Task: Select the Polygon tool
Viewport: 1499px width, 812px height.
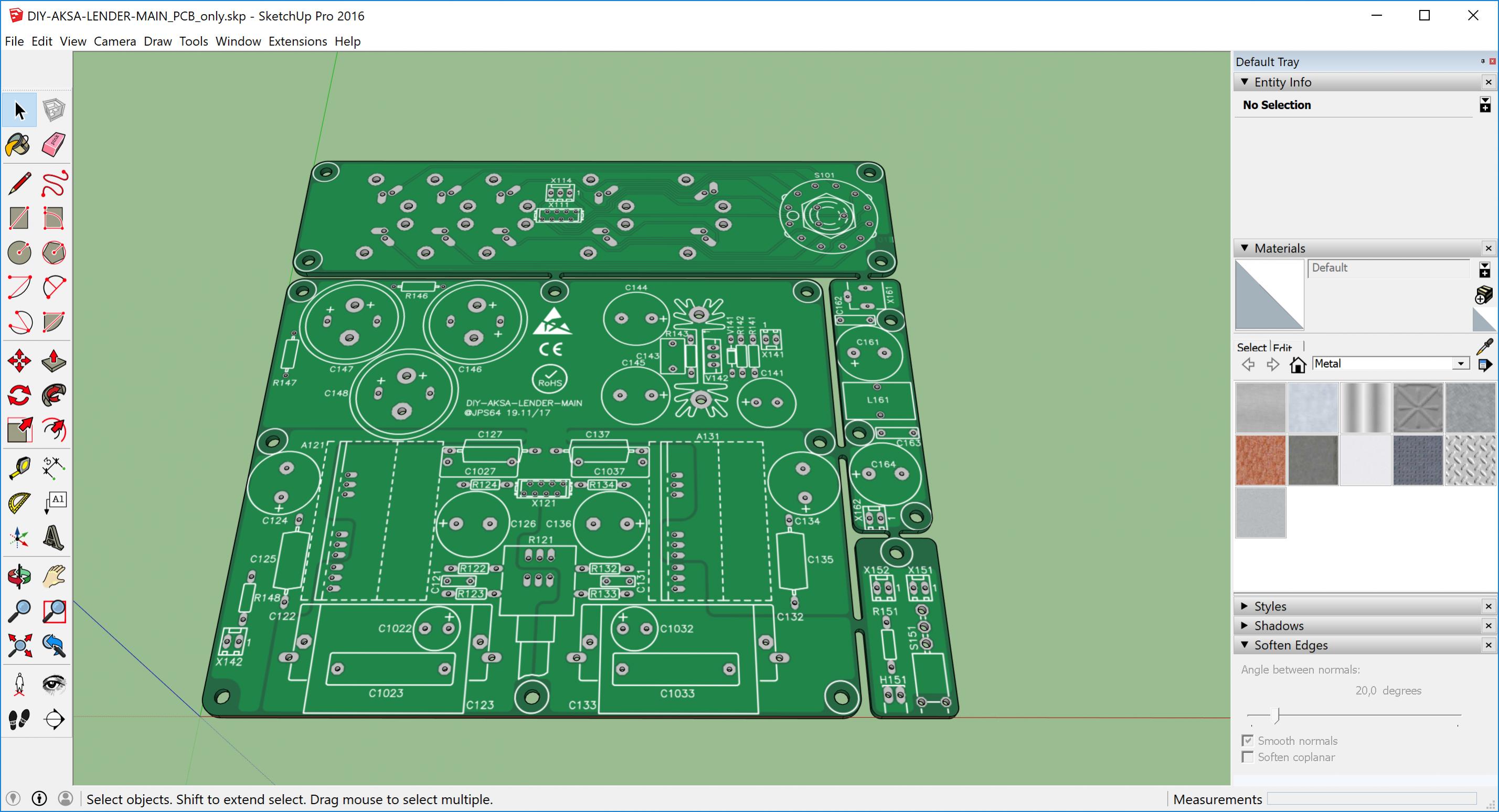Action: click(x=54, y=252)
